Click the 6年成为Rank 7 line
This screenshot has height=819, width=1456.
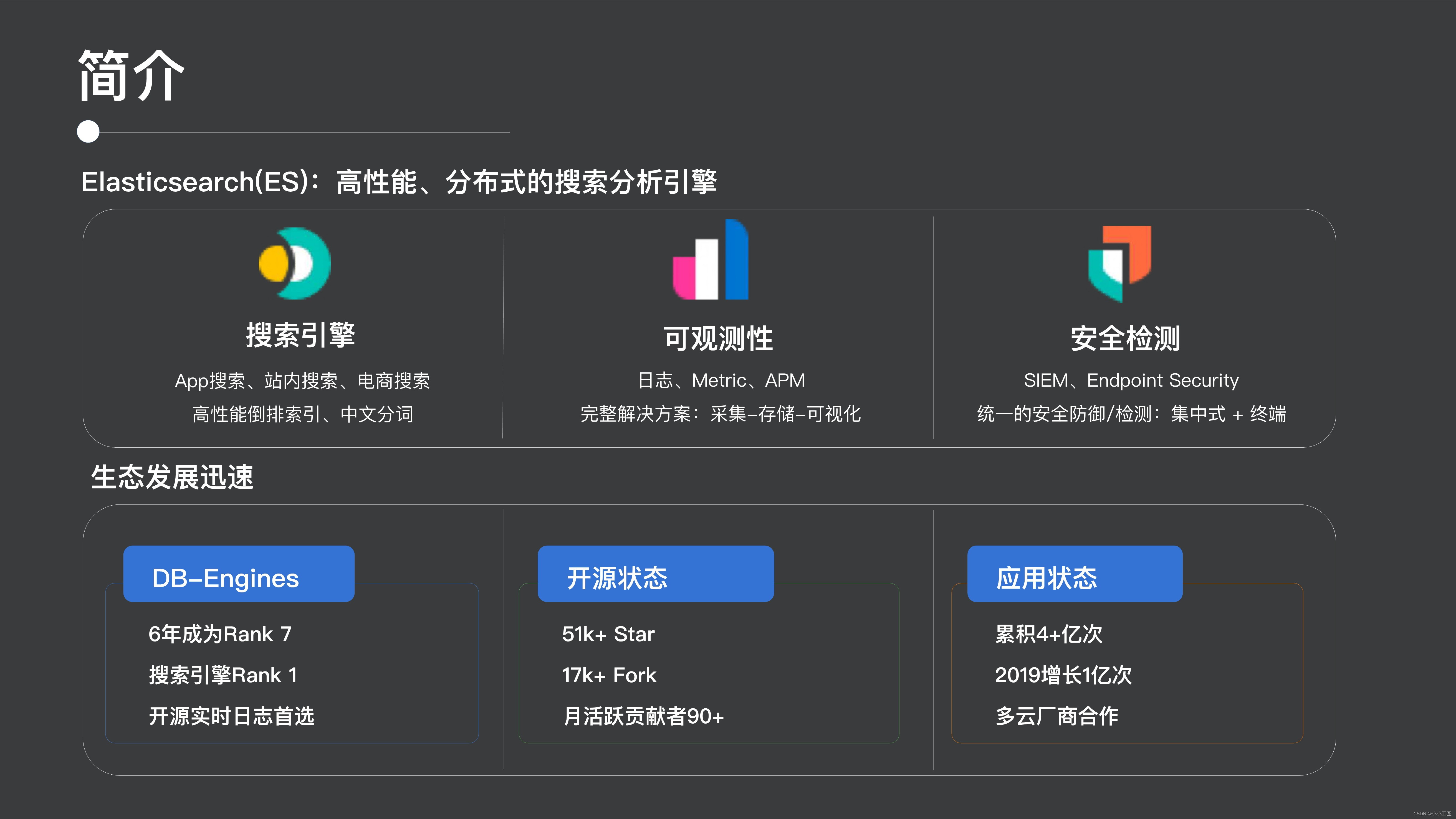(220, 634)
